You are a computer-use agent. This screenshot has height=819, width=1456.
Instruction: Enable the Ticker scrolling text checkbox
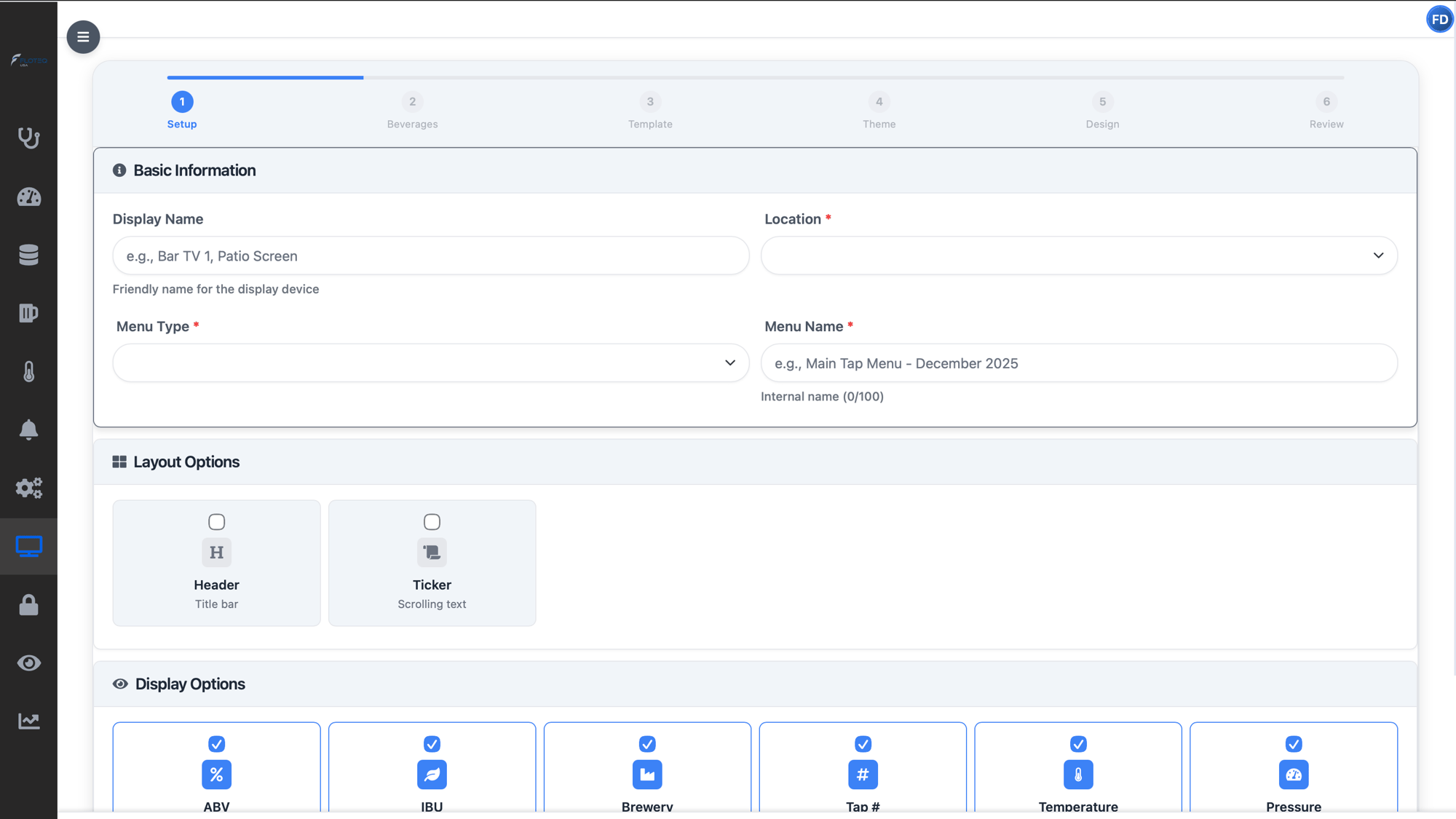432,522
